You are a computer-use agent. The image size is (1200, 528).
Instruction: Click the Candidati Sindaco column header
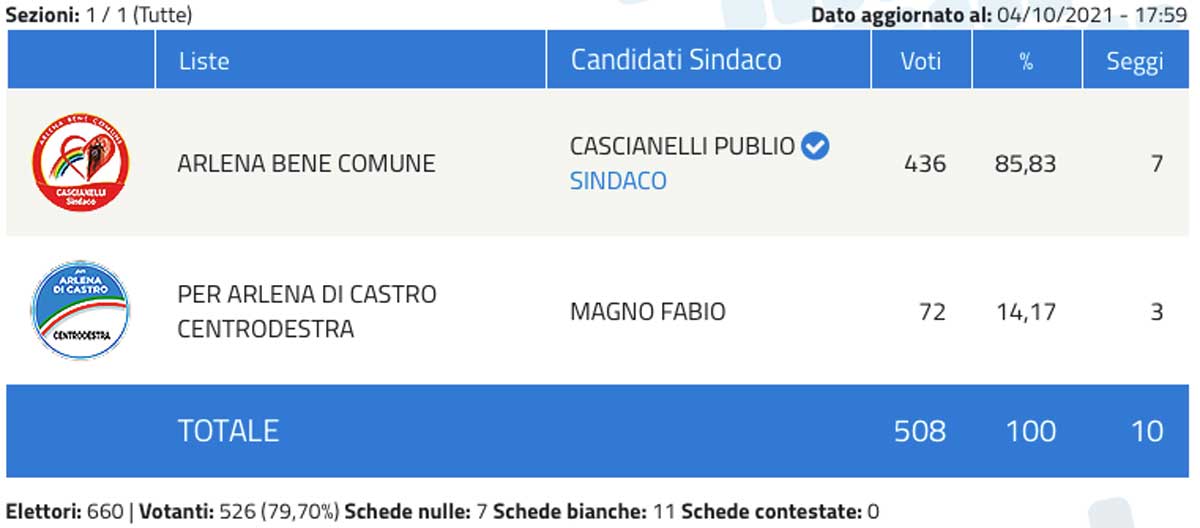point(676,60)
